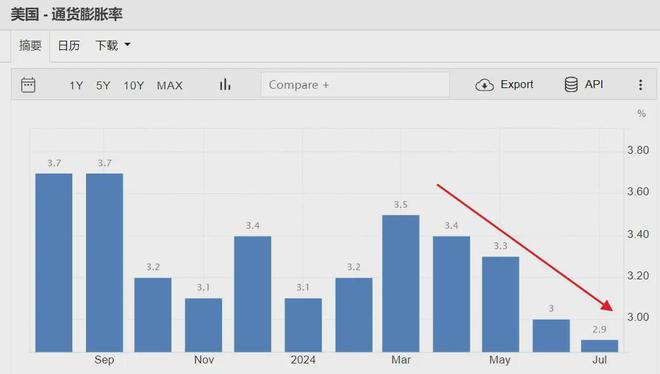Select the 5Y time range
This screenshot has width=660, height=374.
click(x=103, y=86)
